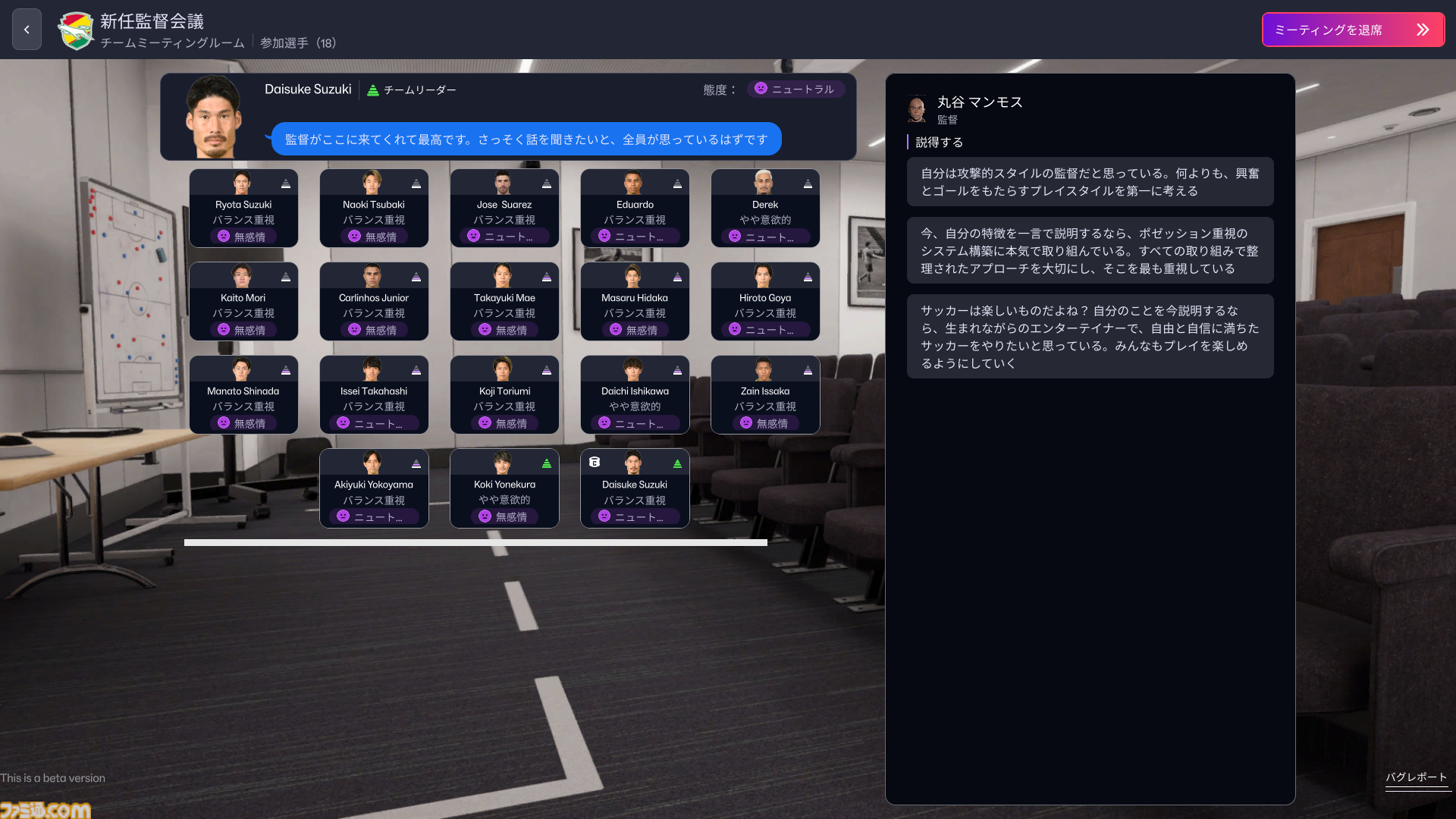Select the Hiroto Goya player card
This screenshot has height=819, width=1456.
[765, 301]
